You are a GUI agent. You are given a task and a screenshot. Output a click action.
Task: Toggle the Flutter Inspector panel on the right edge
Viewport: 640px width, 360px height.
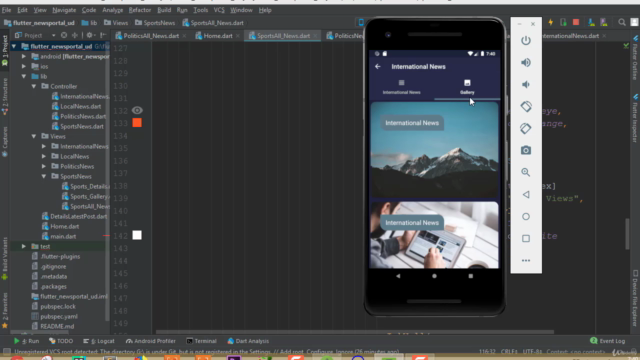point(636,119)
